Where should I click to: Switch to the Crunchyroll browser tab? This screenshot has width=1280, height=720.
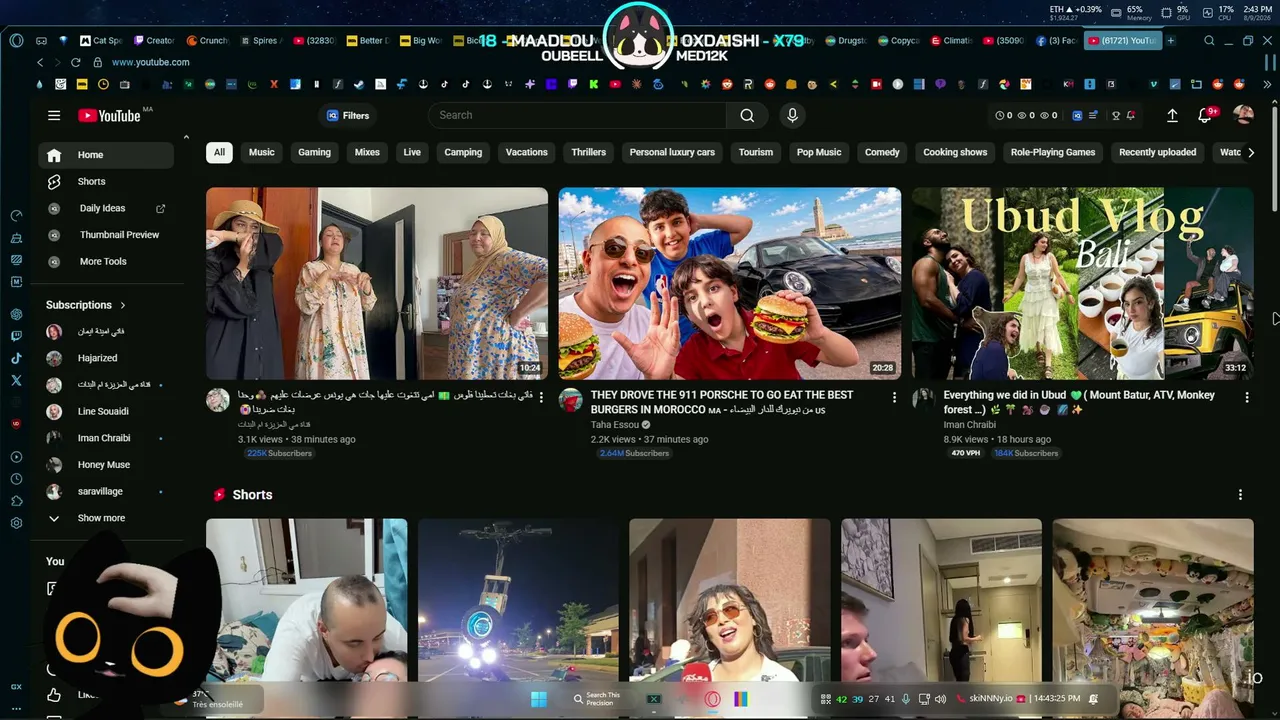(208, 41)
